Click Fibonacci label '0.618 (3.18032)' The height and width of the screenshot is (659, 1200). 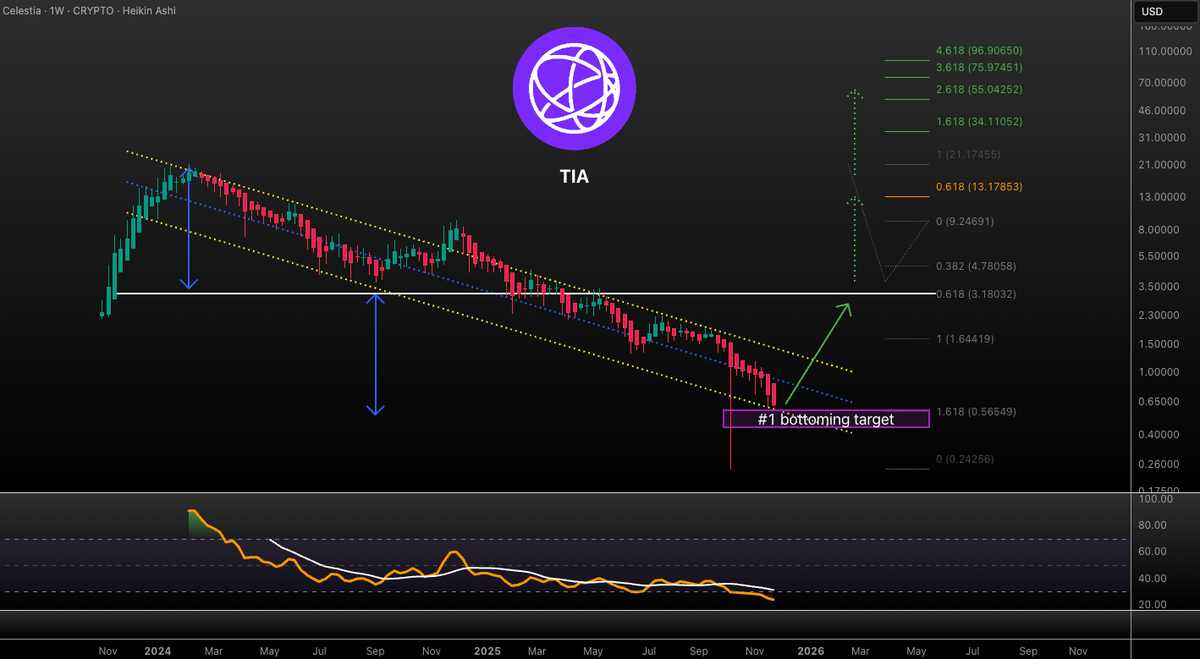(x=975, y=294)
